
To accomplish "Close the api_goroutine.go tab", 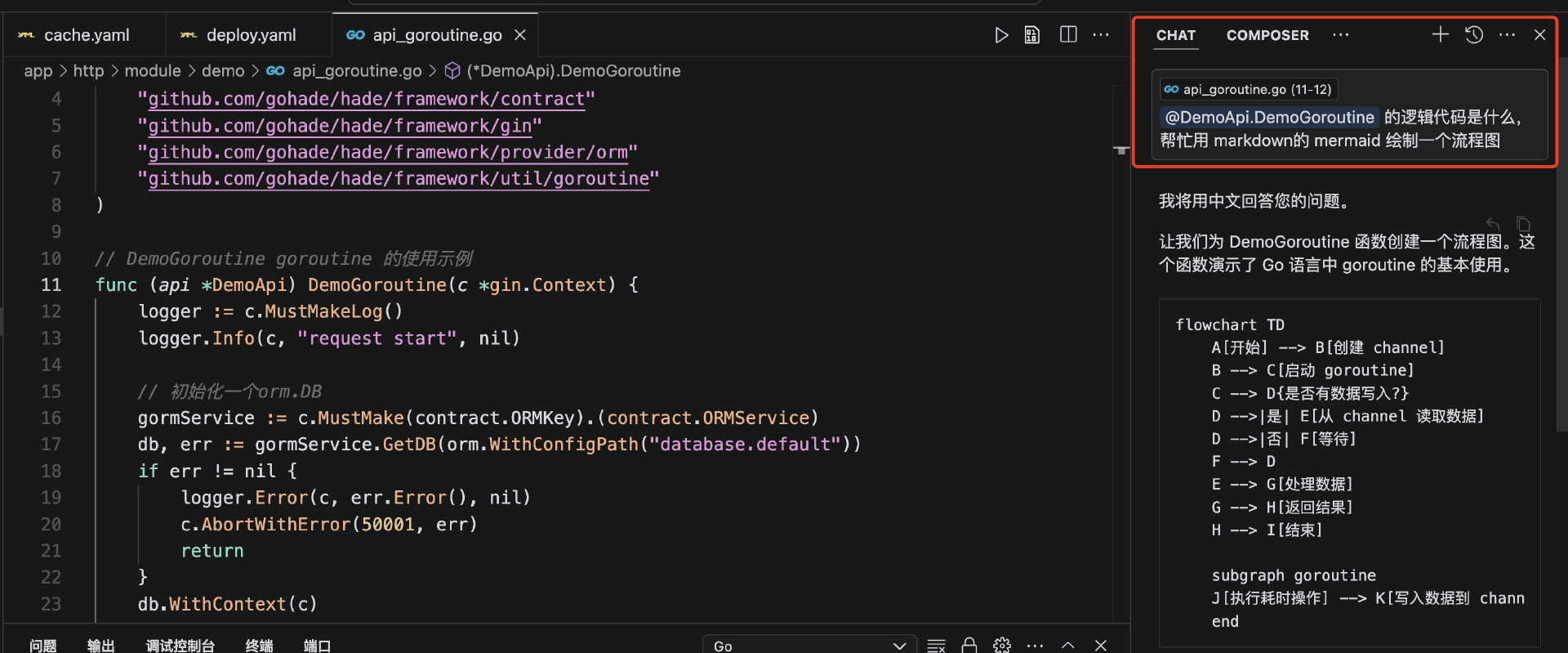I will click(x=520, y=35).
